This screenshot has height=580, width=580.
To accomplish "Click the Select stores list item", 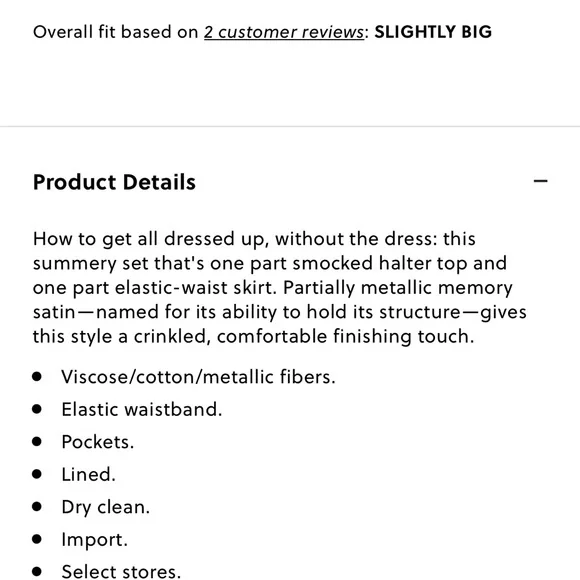I will (x=121, y=571).
